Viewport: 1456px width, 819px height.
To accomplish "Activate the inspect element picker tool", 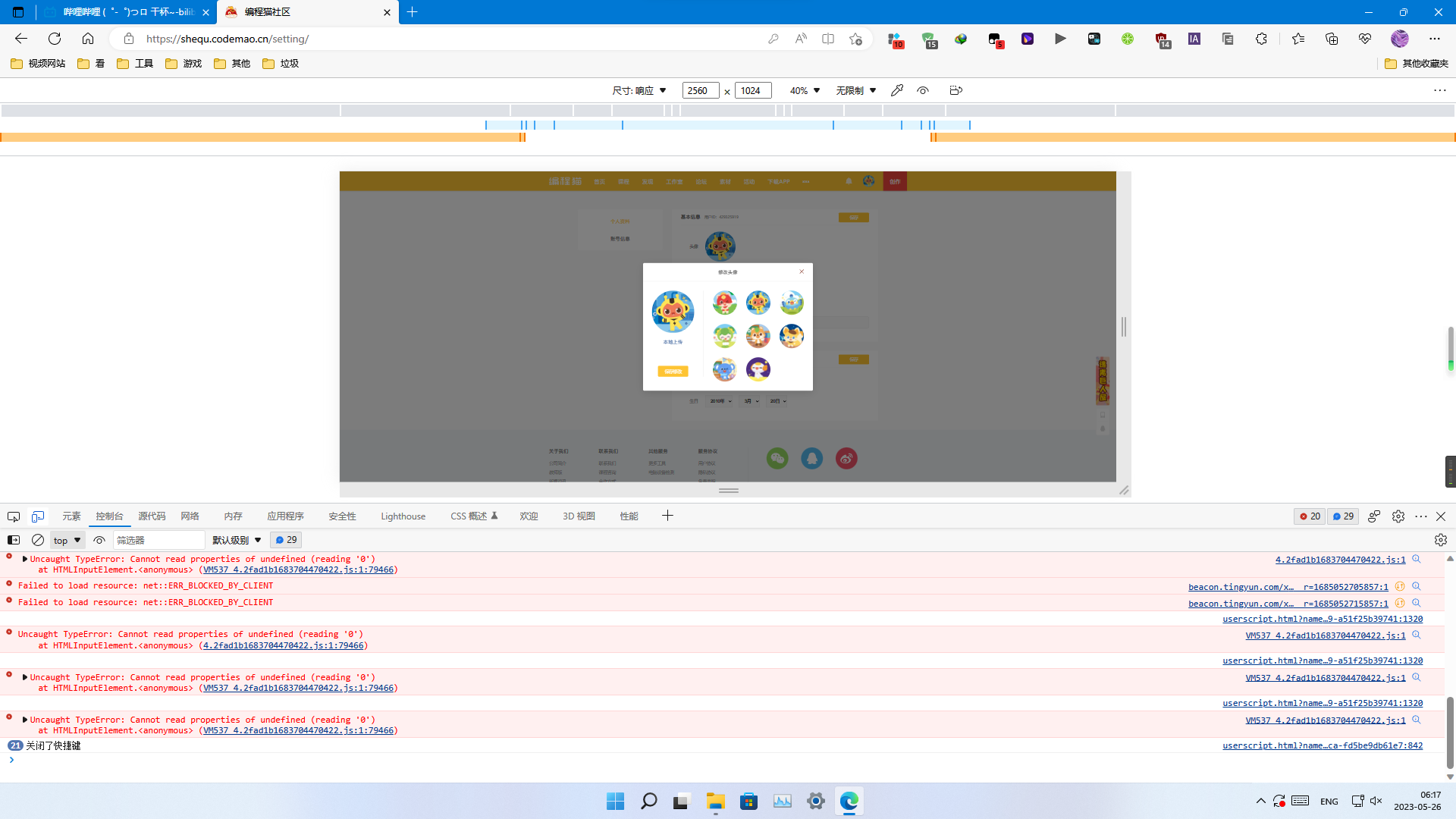I will pos(14,516).
